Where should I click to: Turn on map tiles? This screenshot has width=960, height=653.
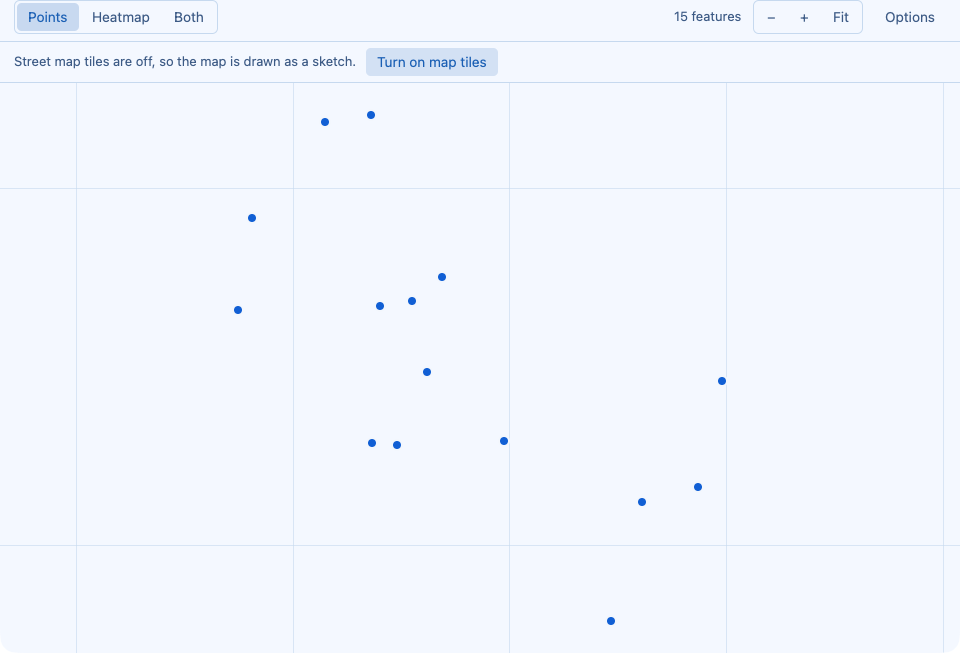pyautogui.click(x=432, y=62)
